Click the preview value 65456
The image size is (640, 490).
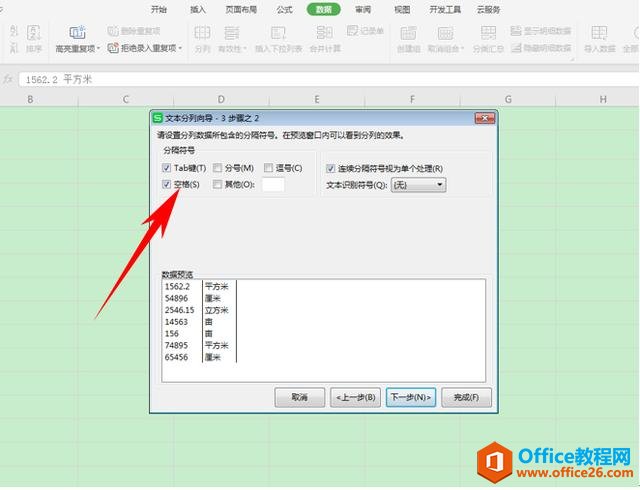pyautogui.click(x=176, y=358)
